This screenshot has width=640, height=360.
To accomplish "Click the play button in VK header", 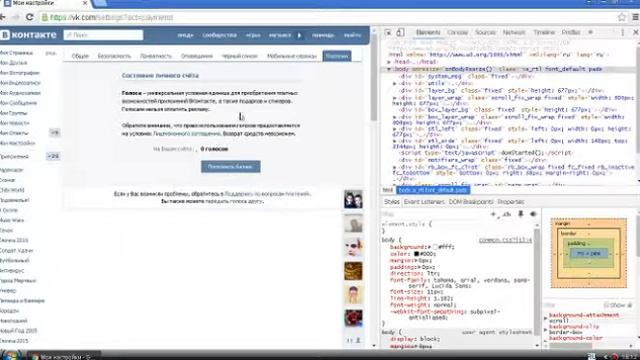I will pyautogui.click(x=299, y=36).
